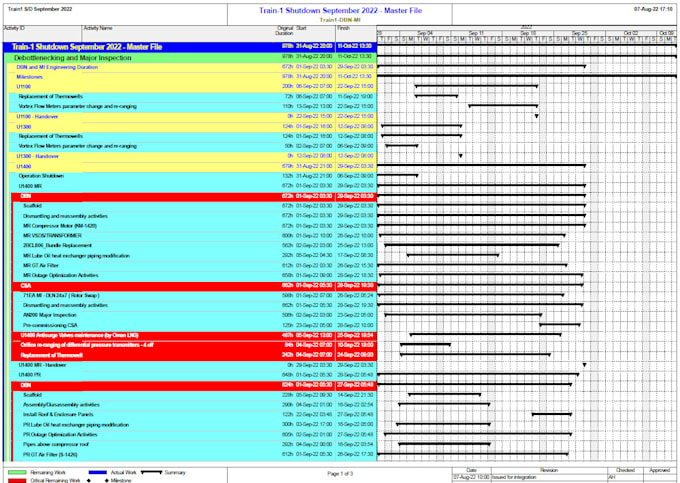Image resolution: width=680 pixels, height=483 pixels.
Task: Select the PR Outage Optimization Activities row
Action: coord(195,434)
